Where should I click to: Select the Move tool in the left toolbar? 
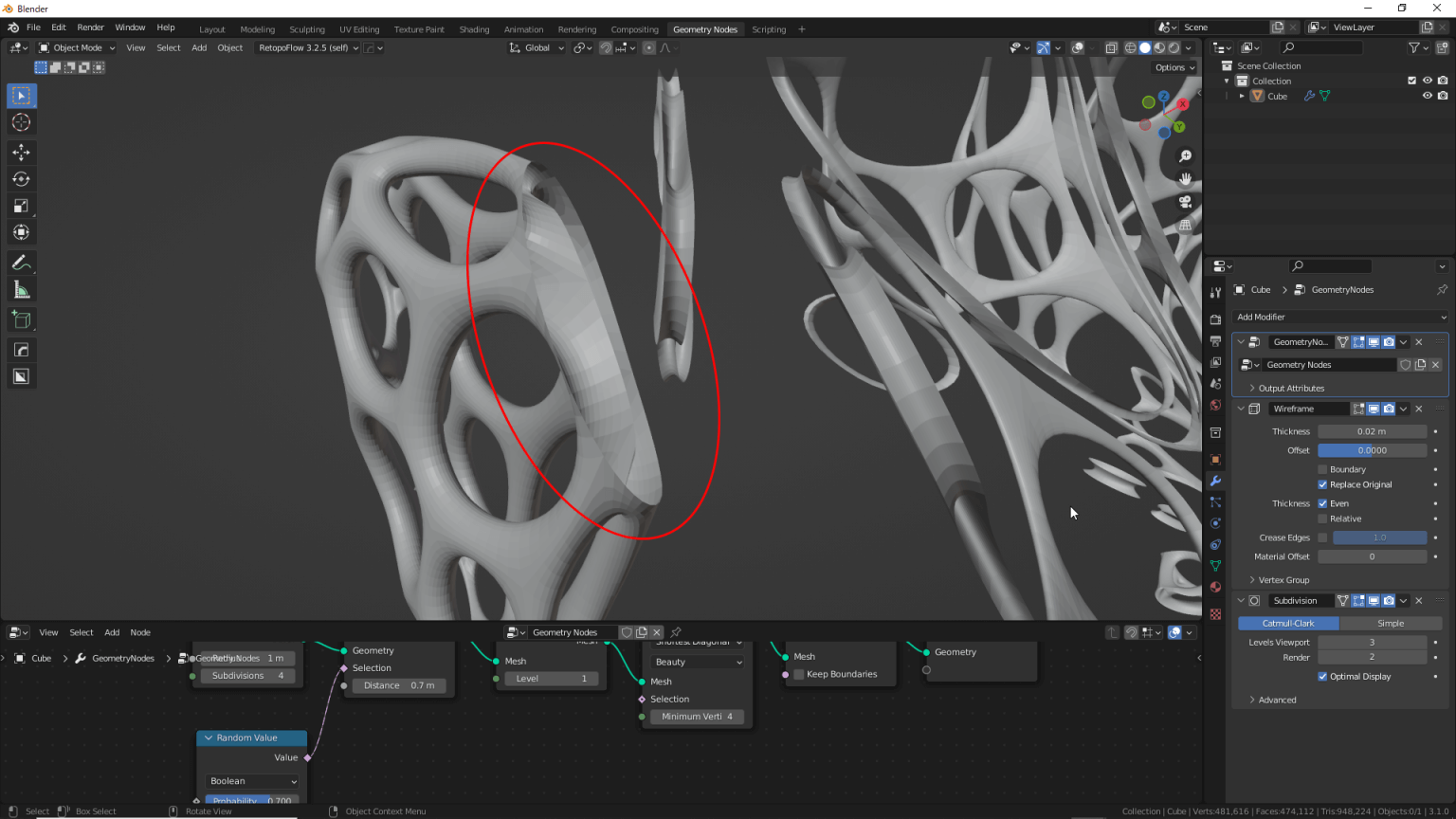(x=21, y=152)
